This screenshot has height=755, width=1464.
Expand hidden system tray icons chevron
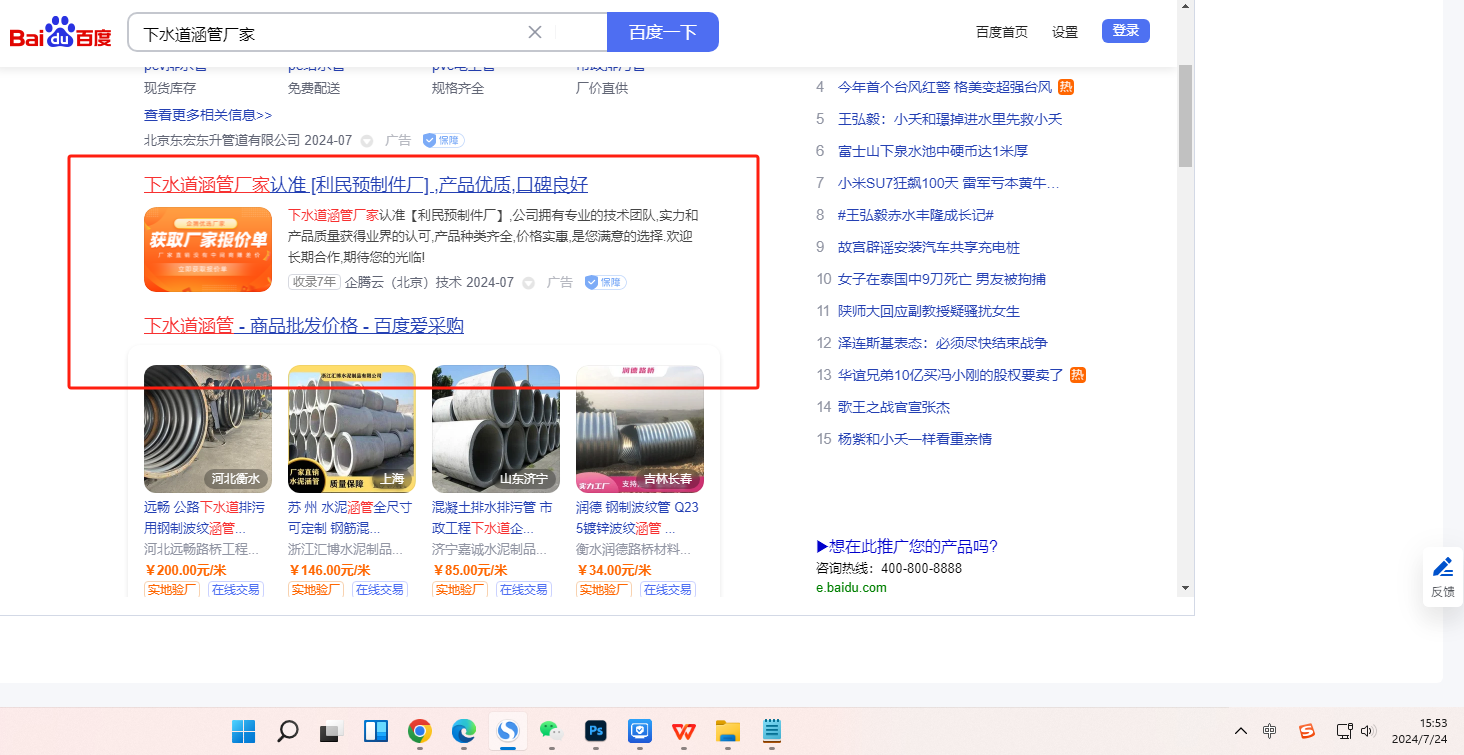[1241, 731]
